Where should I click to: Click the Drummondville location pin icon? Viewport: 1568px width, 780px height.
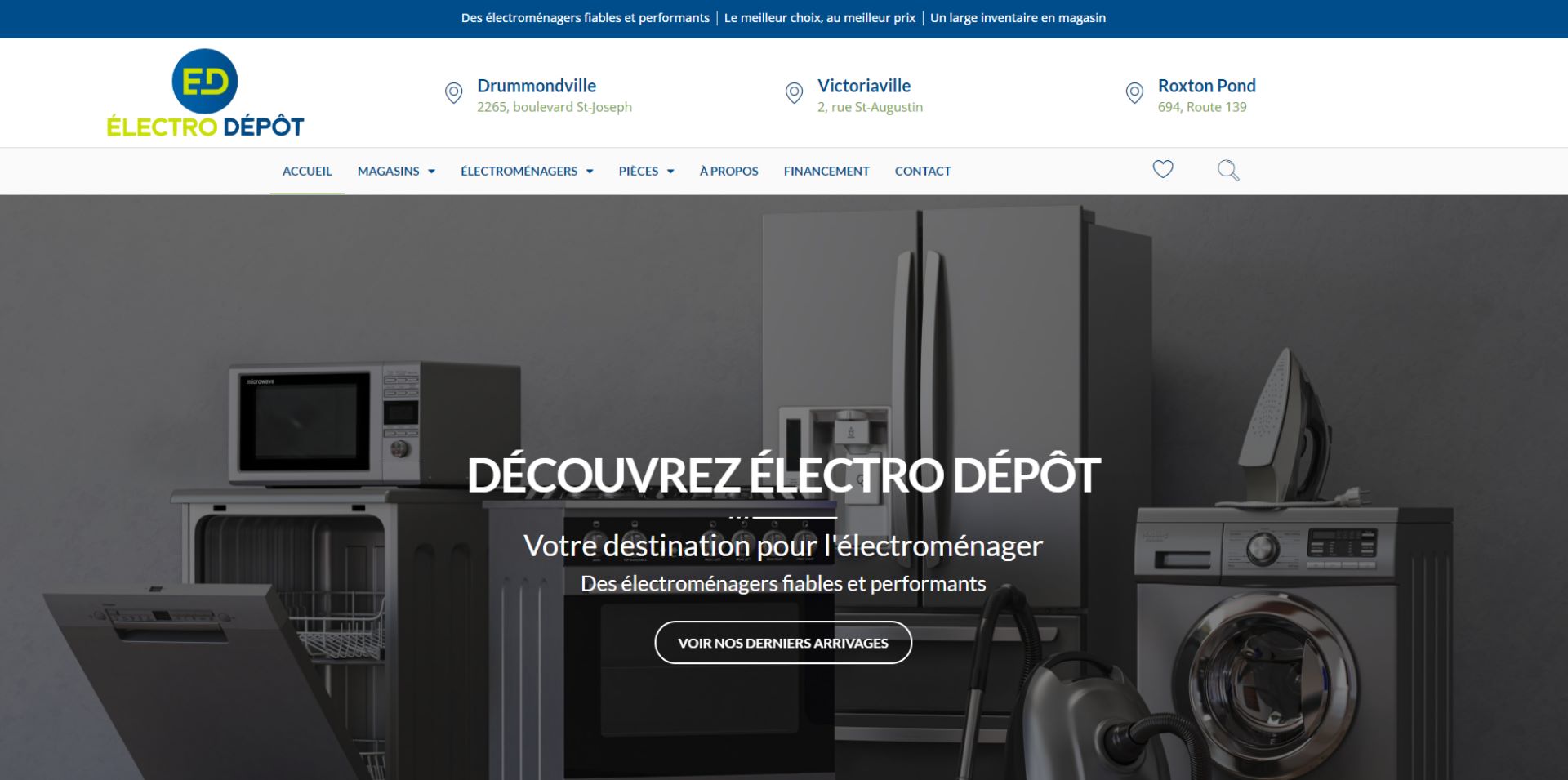[x=452, y=93]
